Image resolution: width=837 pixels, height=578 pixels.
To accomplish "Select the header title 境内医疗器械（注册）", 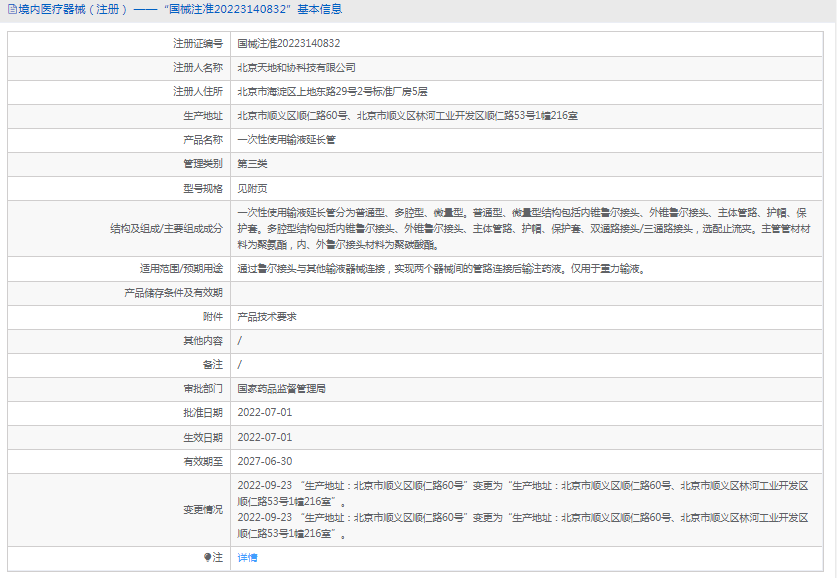I will pyautogui.click(x=74, y=10).
